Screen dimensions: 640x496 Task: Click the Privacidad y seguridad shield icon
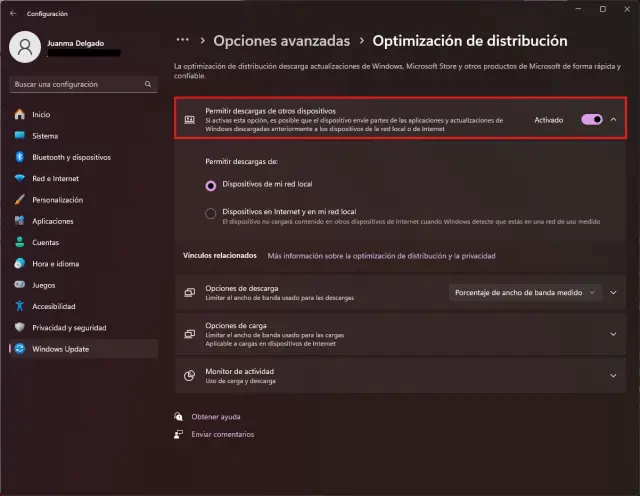click(19, 327)
